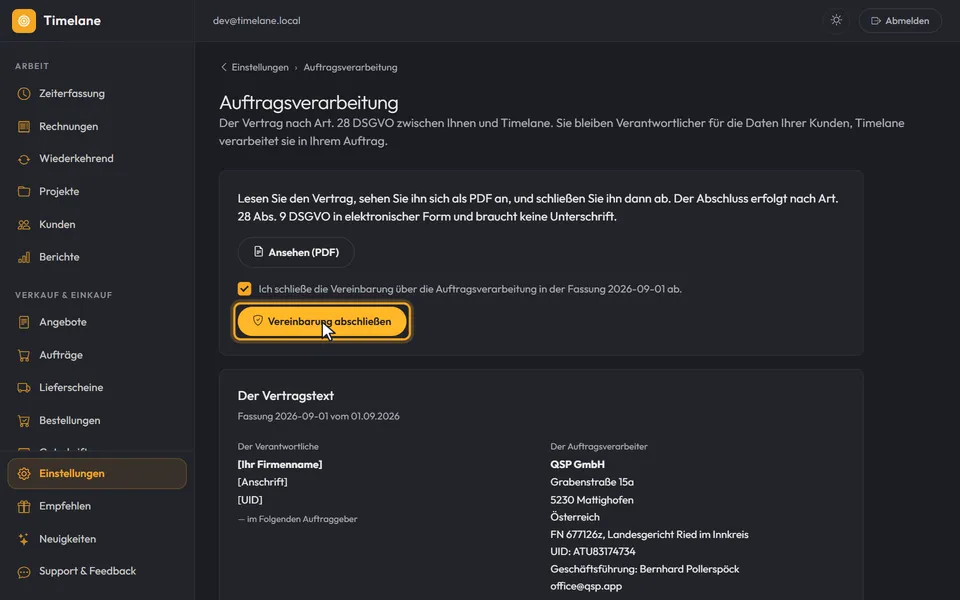Click the Berichte bar chart icon
This screenshot has width=960, height=600.
click(x=24, y=257)
